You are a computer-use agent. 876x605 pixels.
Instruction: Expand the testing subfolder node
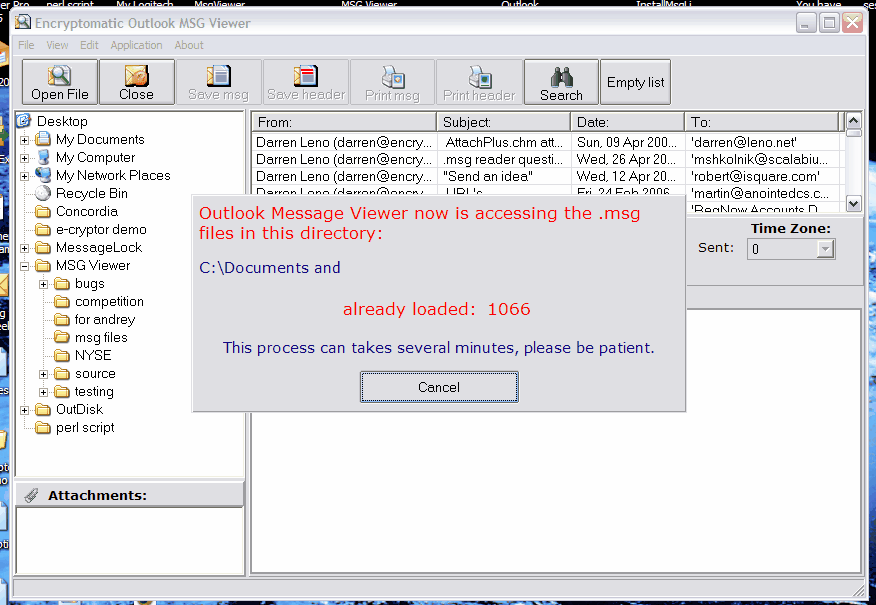[44, 392]
